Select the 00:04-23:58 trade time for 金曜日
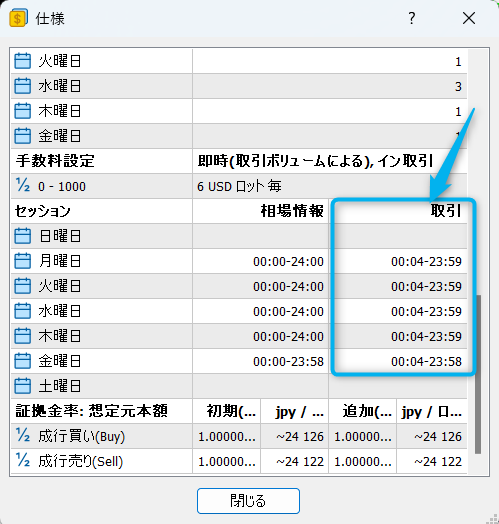This screenshot has width=499, height=524. (x=426, y=362)
